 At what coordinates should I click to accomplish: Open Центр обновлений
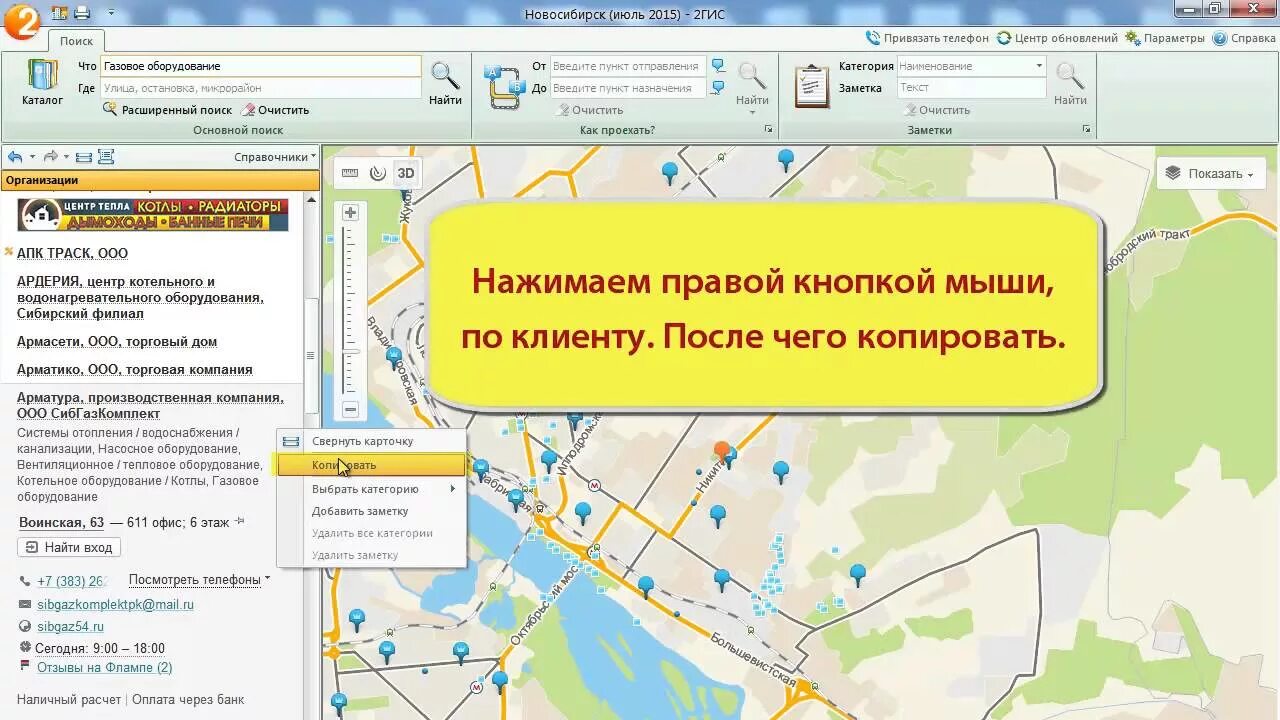click(1057, 38)
